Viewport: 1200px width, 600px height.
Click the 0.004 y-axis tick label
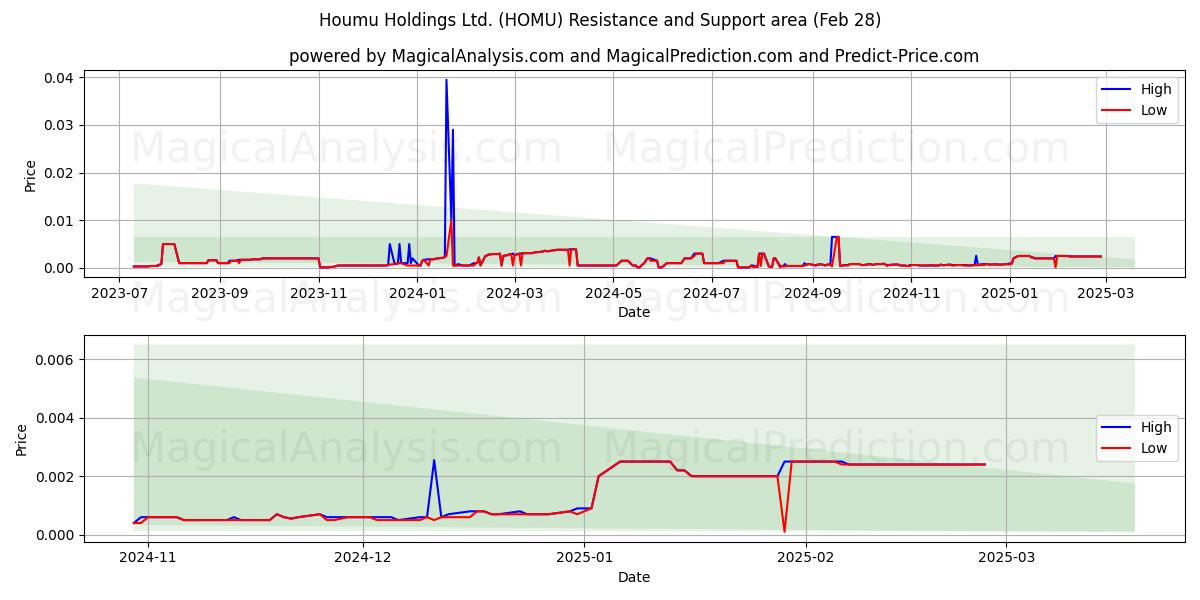56,418
